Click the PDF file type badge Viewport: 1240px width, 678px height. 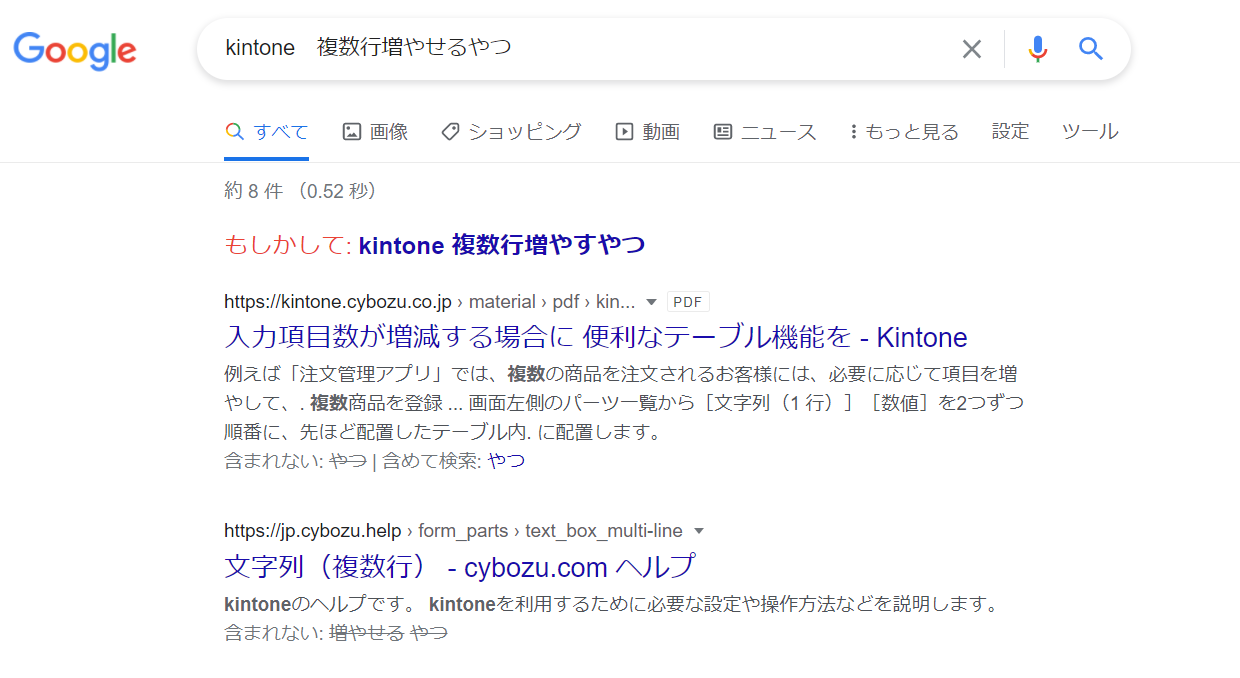688,301
